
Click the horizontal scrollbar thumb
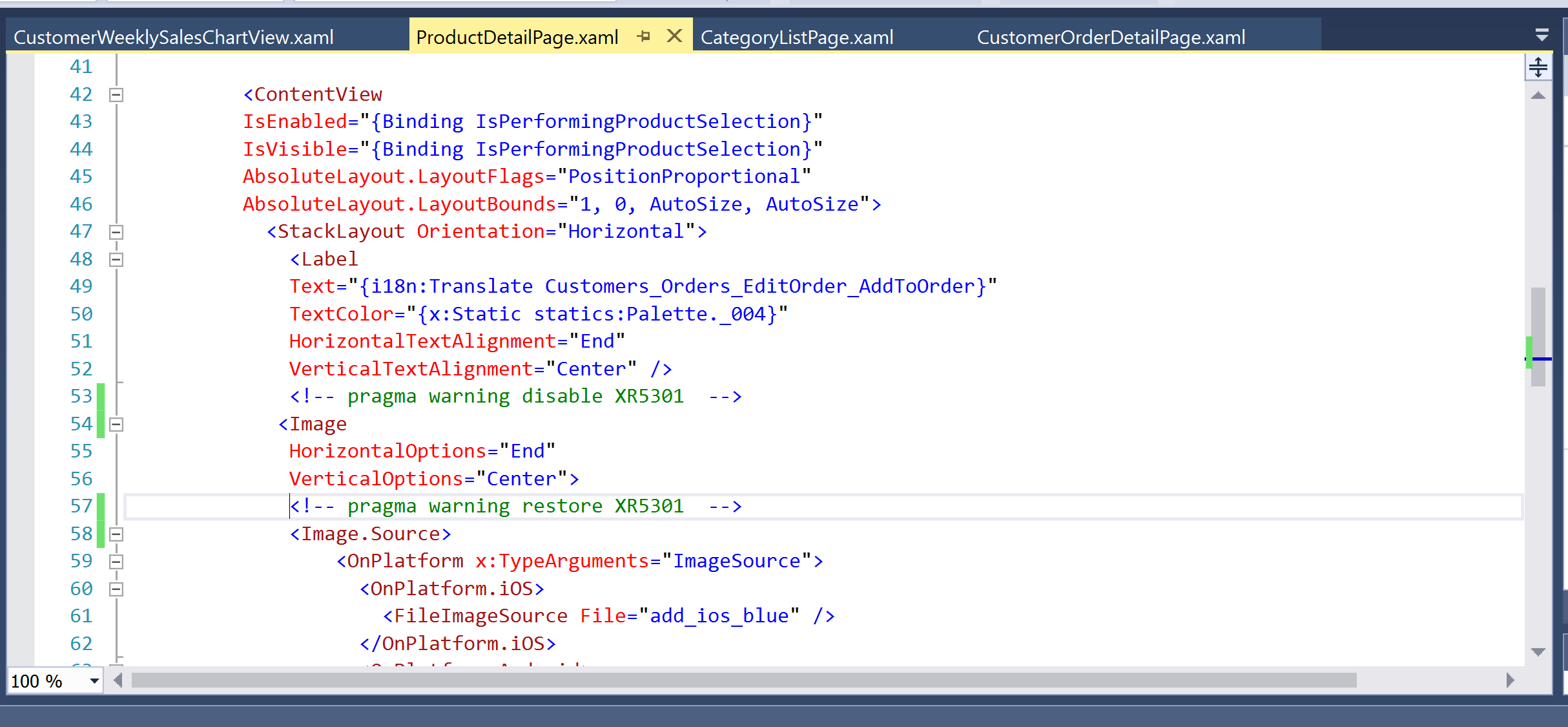(x=743, y=680)
